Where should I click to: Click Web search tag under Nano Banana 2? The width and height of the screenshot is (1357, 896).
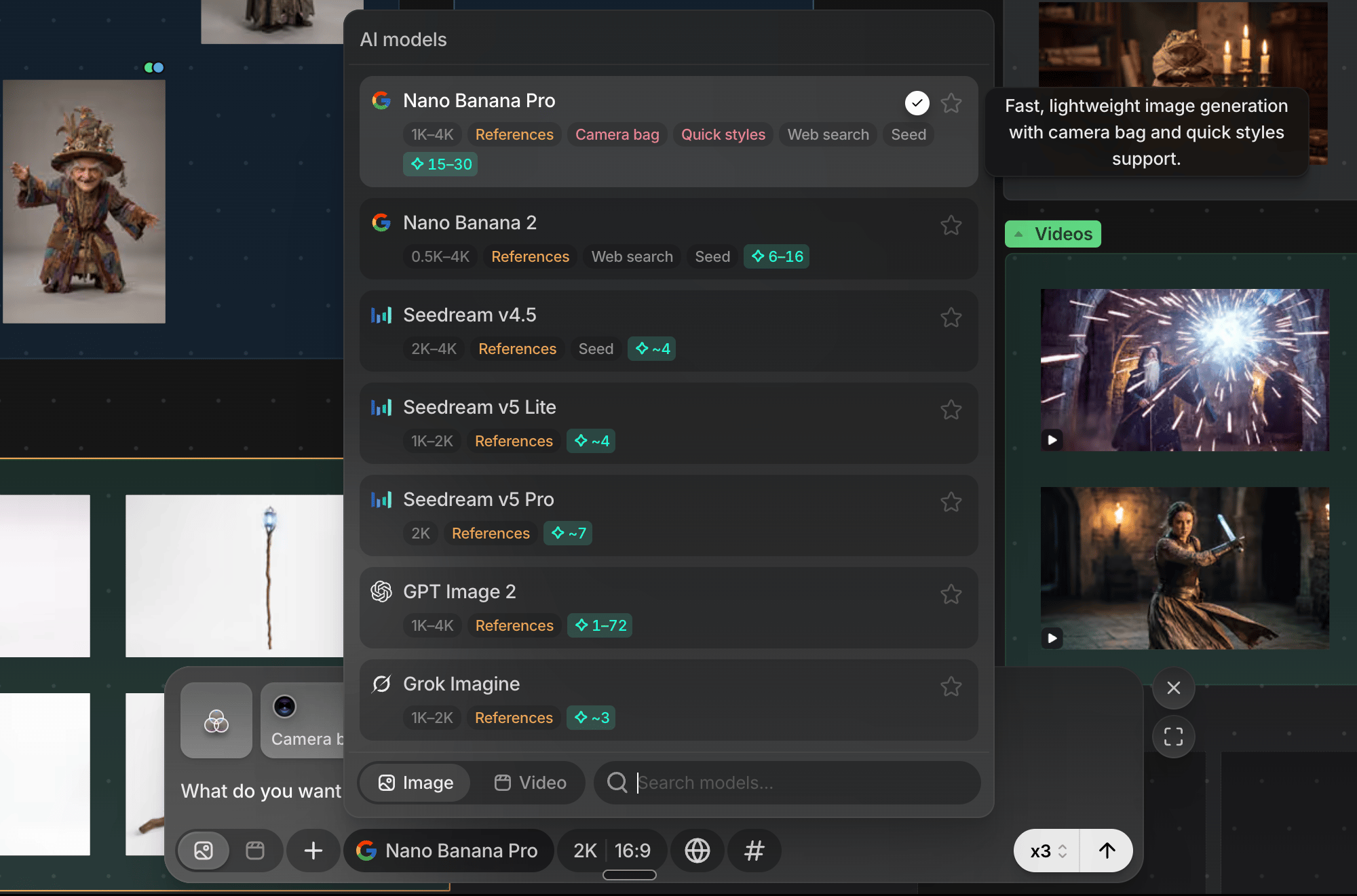tap(632, 256)
